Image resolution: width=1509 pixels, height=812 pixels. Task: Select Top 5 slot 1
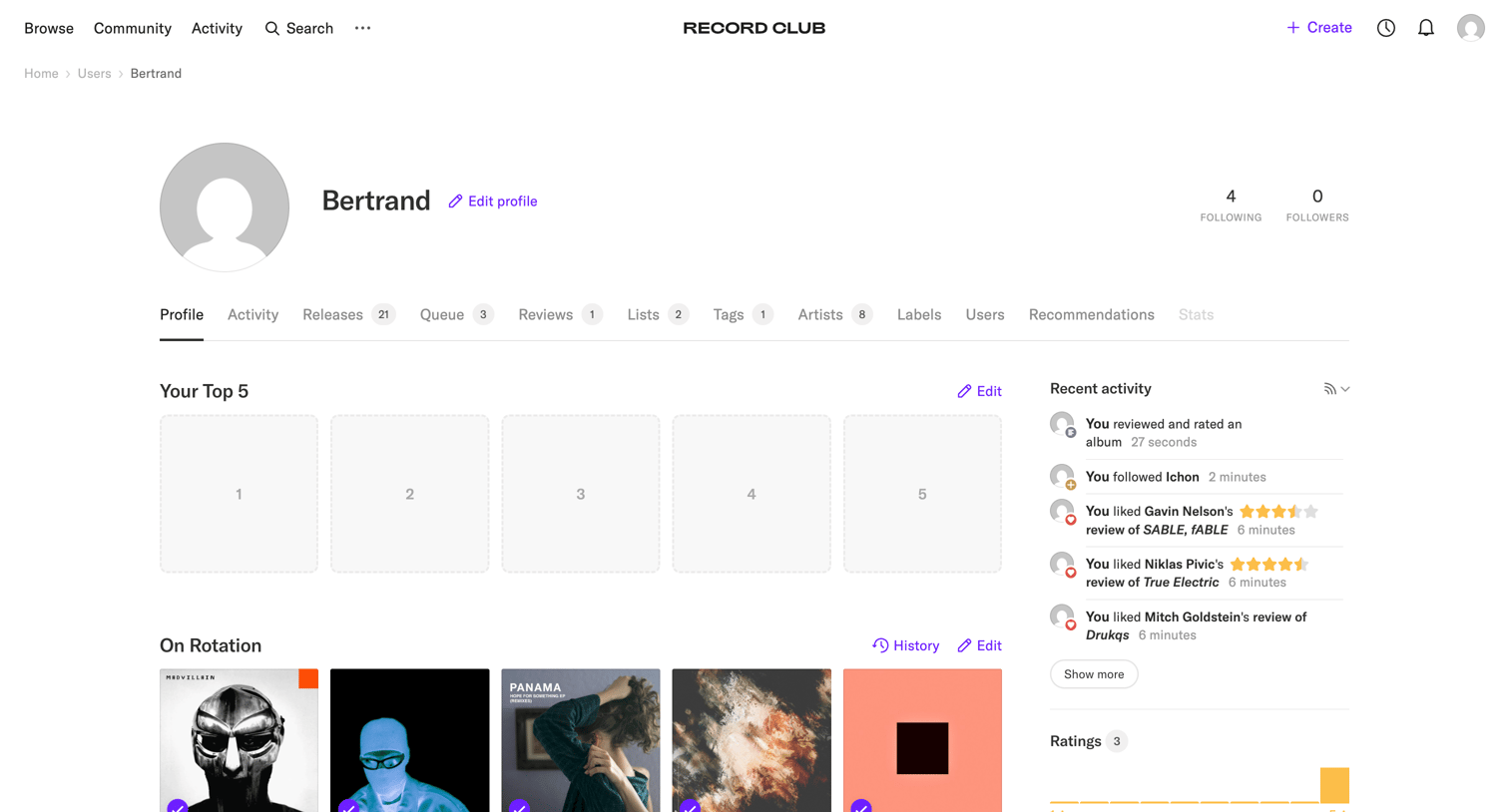point(239,494)
